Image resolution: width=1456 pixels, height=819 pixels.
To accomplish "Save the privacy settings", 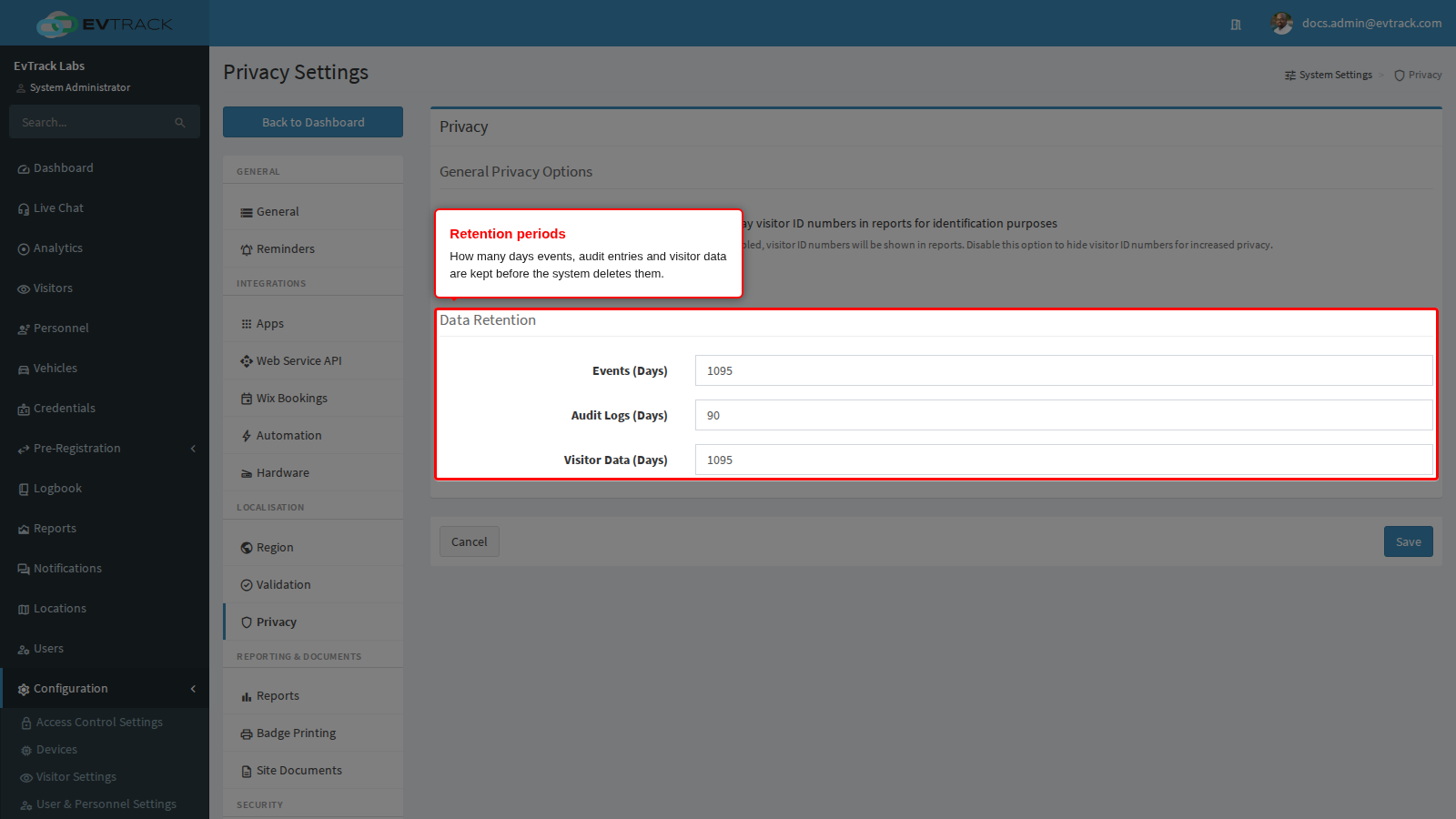I will [x=1409, y=541].
